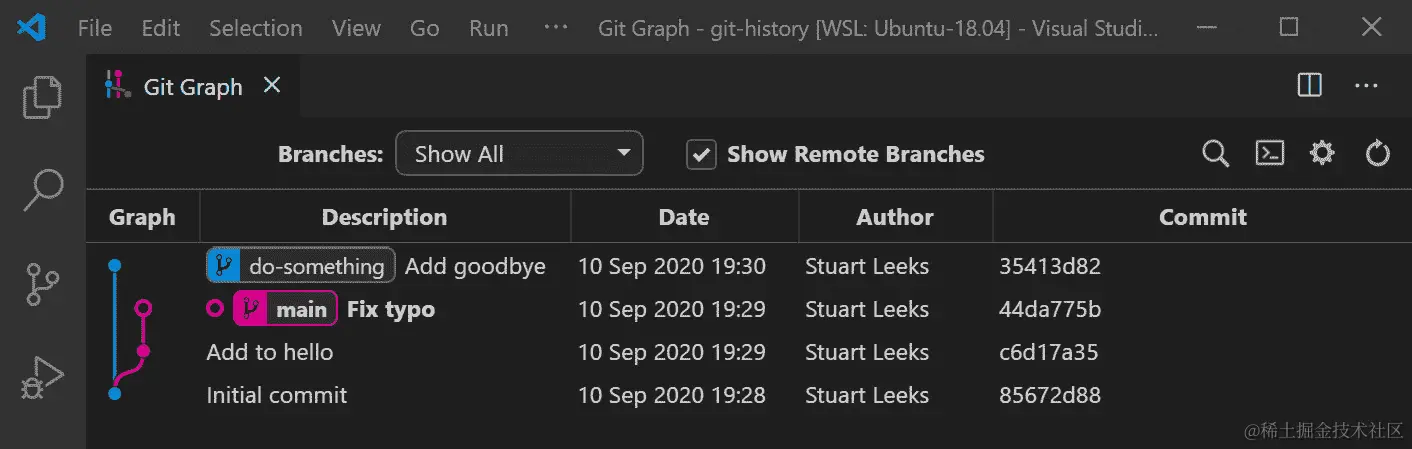Click the main branch icon

point(251,309)
